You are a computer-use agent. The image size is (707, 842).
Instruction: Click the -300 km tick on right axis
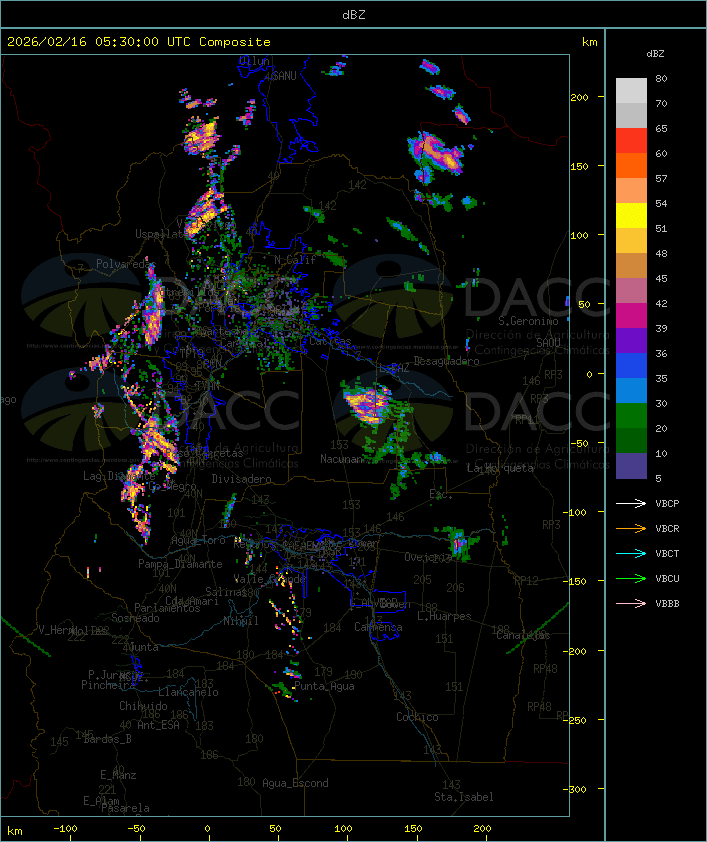pyautogui.click(x=577, y=789)
